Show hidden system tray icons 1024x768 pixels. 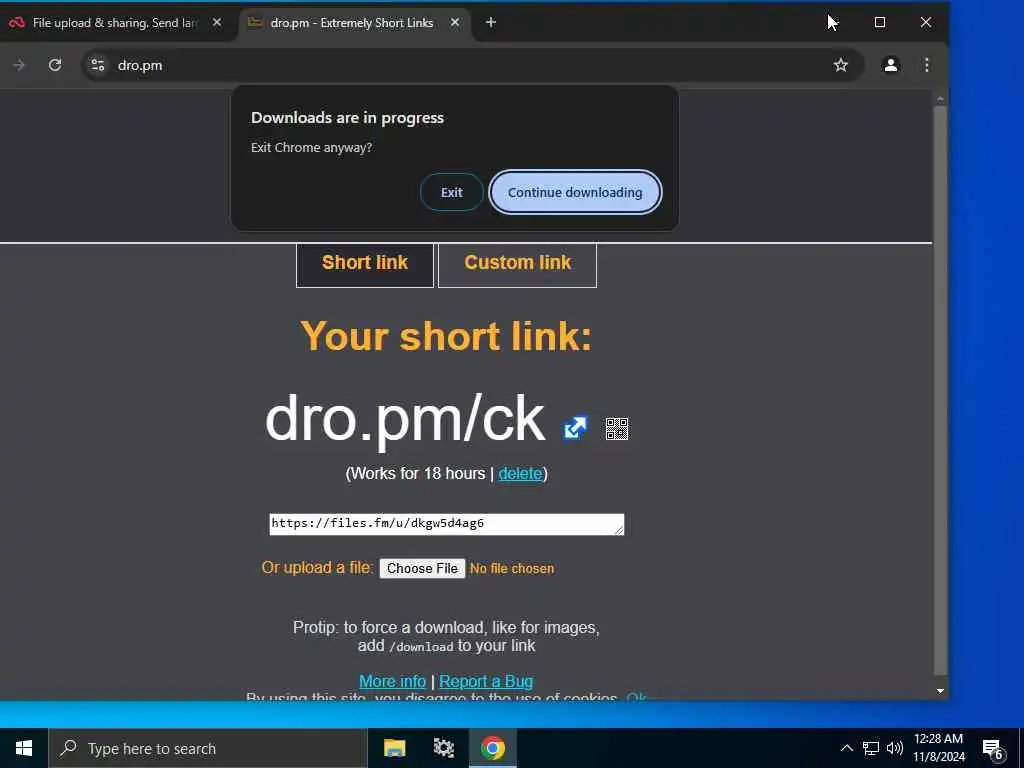pos(846,748)
